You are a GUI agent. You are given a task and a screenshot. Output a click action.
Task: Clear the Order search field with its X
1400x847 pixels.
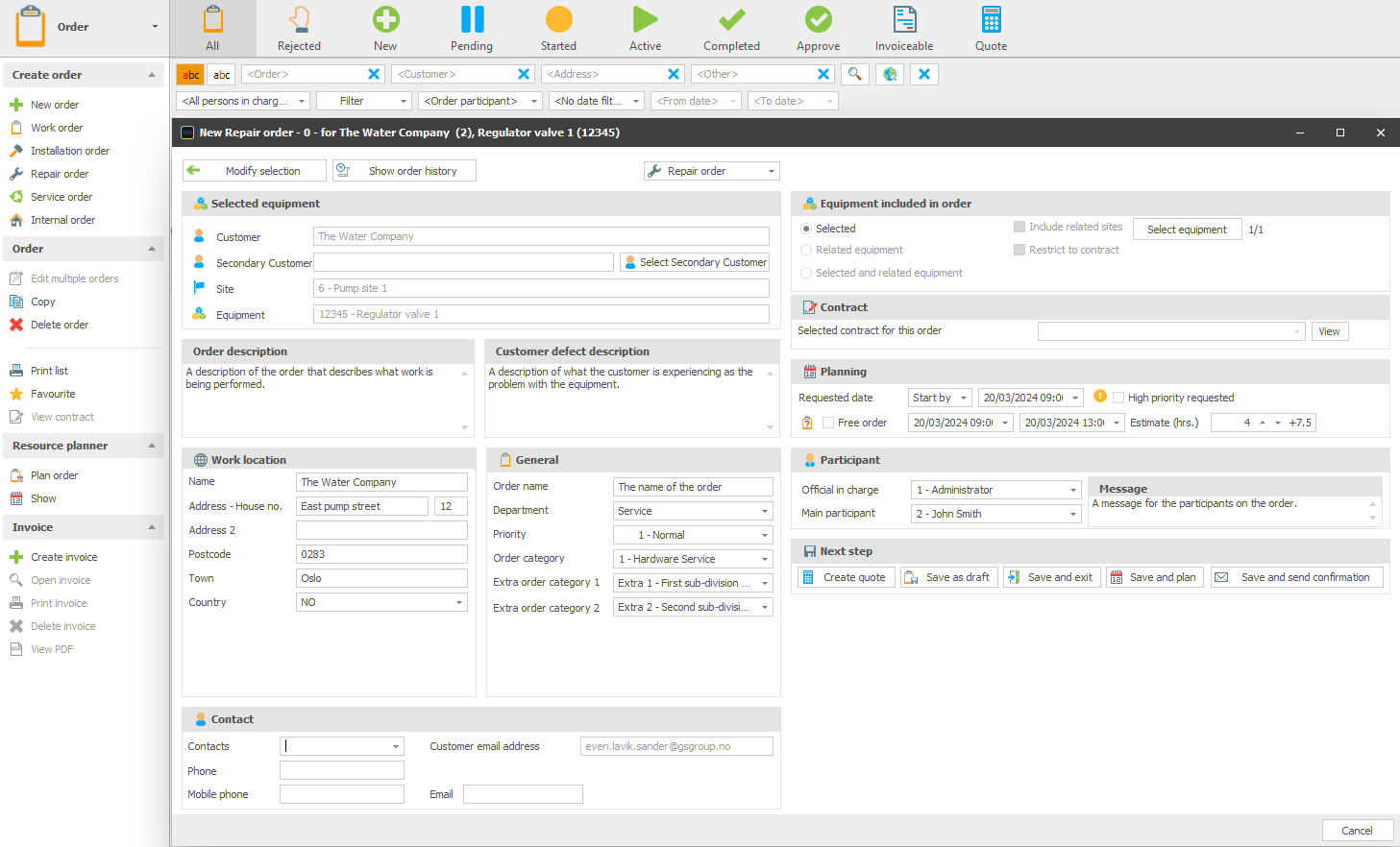point(374,74)
